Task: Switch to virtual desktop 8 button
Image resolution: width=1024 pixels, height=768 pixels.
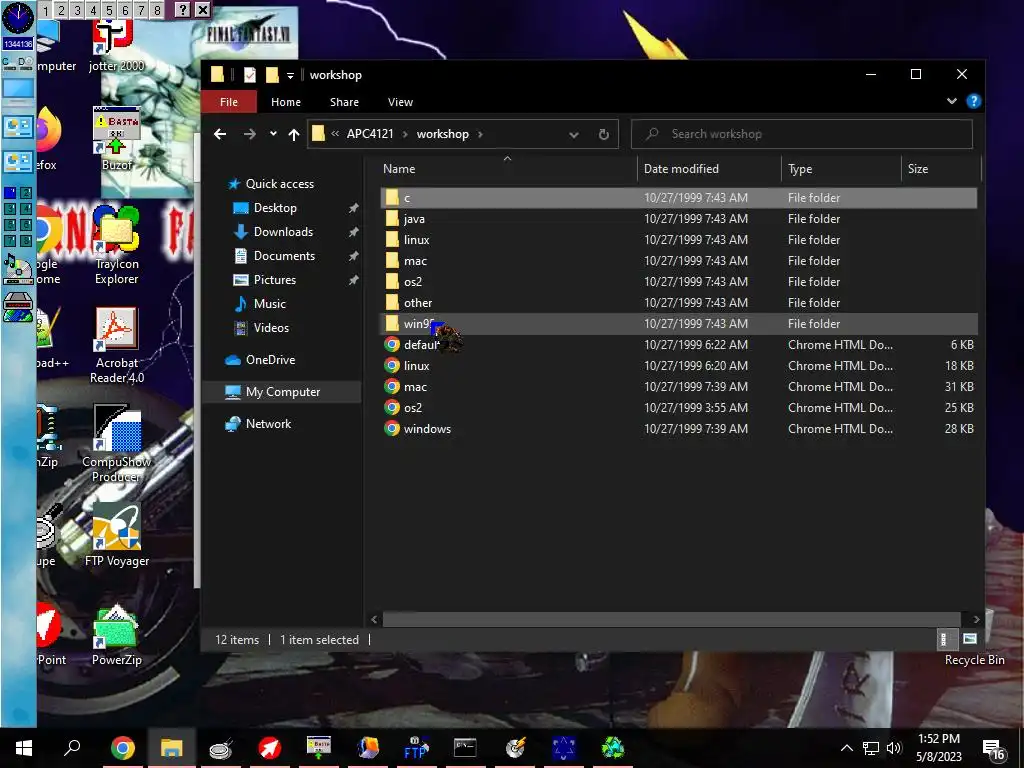Action: 157,10
